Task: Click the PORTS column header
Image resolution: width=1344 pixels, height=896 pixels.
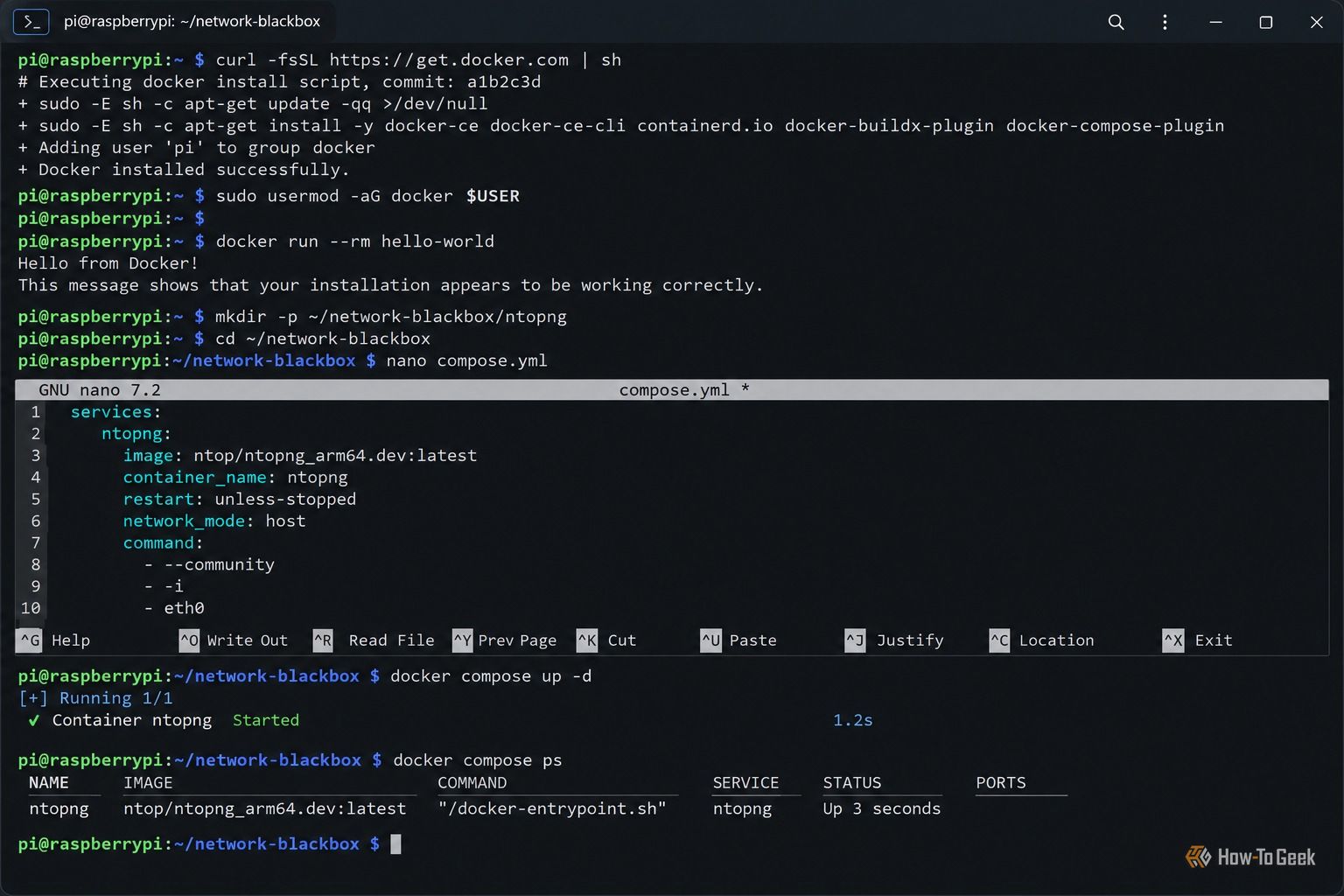Action: 1001,783
